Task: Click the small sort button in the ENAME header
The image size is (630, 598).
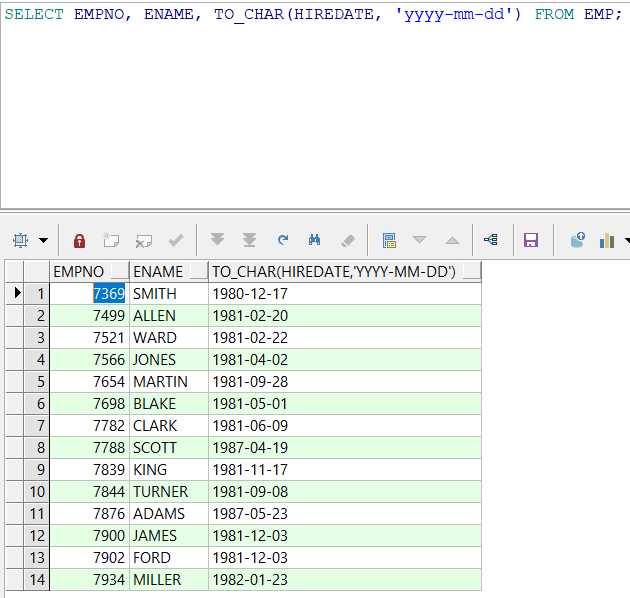Action: coord(199,272)
